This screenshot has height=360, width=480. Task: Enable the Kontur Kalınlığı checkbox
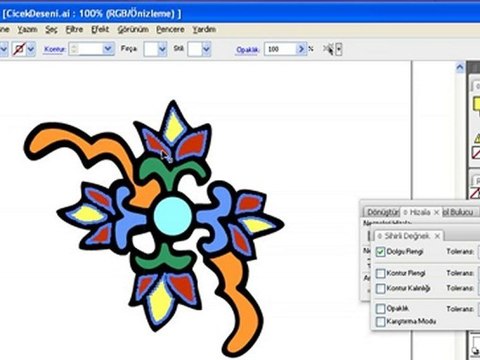[380, 288]
